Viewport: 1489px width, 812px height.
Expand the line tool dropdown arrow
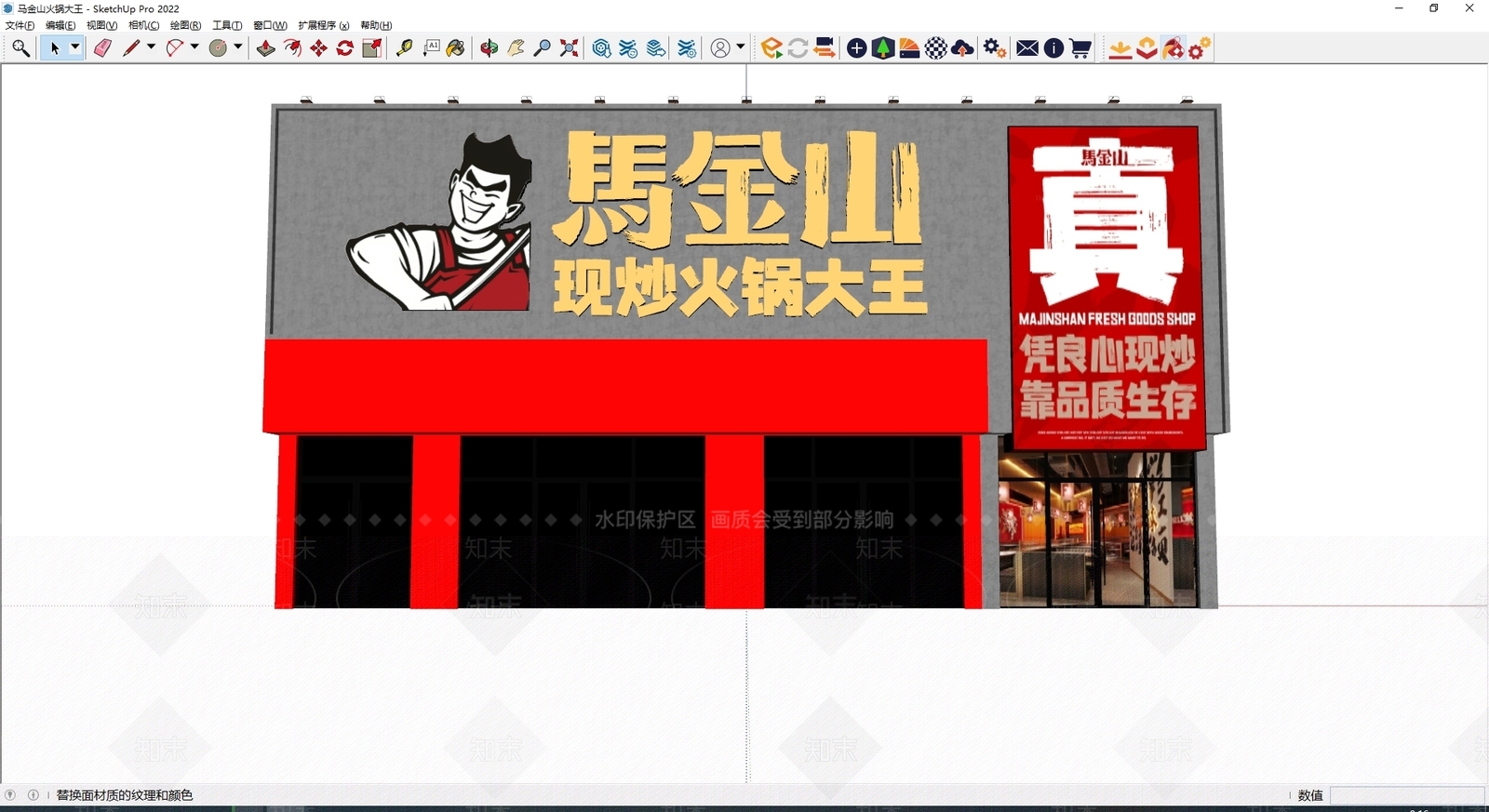(151, 47)
